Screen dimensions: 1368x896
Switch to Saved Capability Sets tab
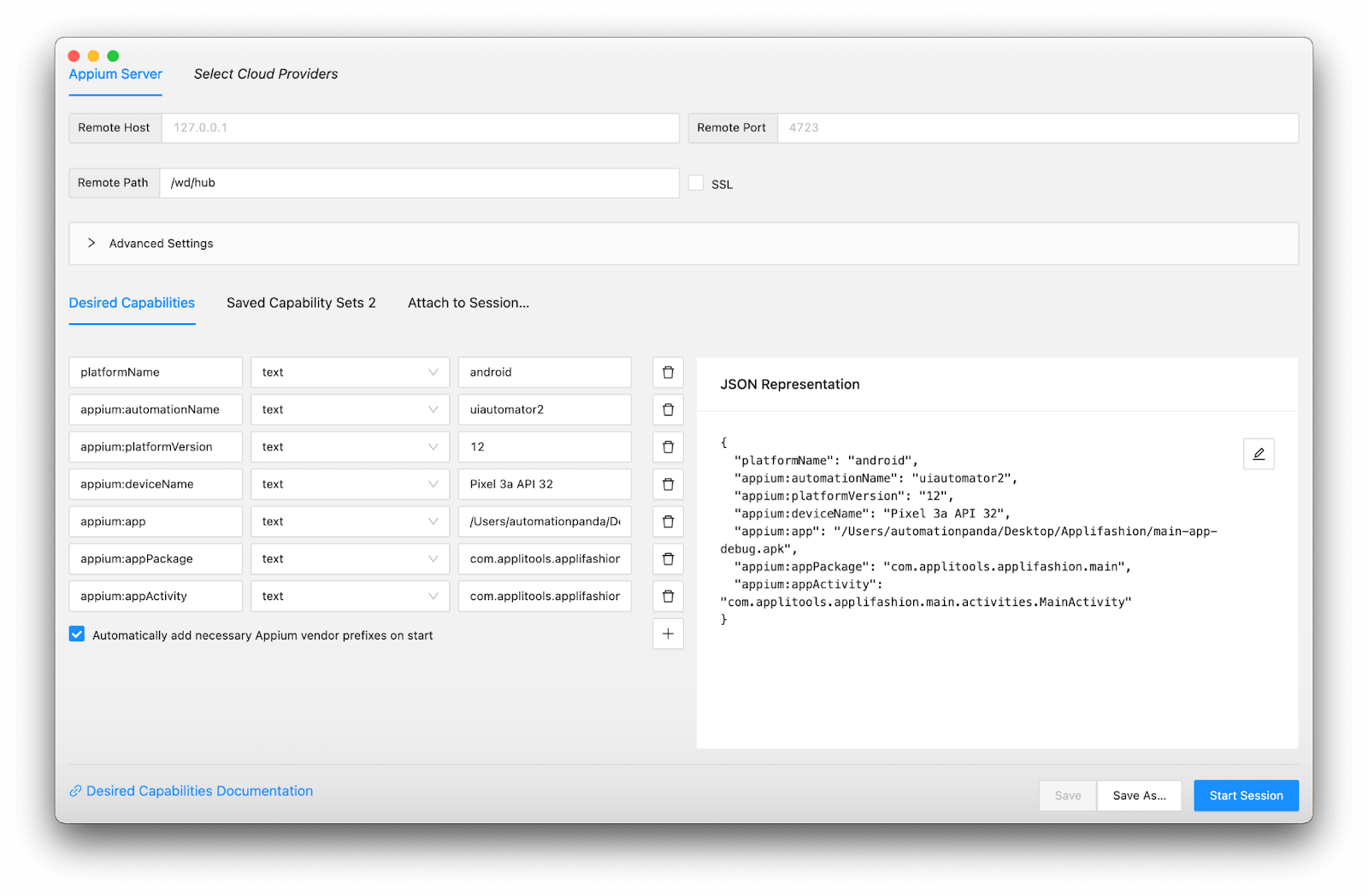301,303
